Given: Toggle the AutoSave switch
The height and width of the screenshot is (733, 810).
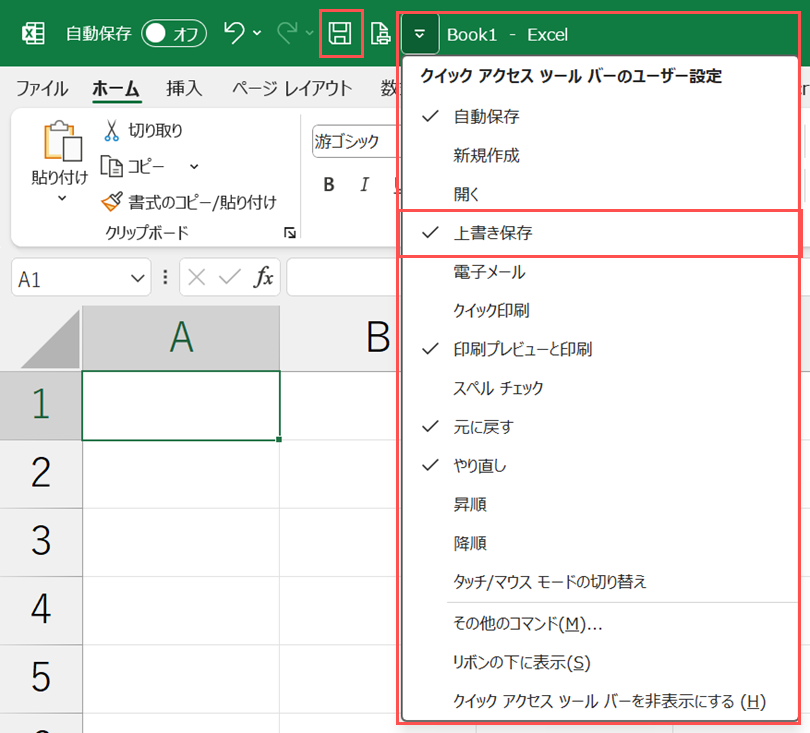Looking at the screenshot, I should tap(174, 34).
